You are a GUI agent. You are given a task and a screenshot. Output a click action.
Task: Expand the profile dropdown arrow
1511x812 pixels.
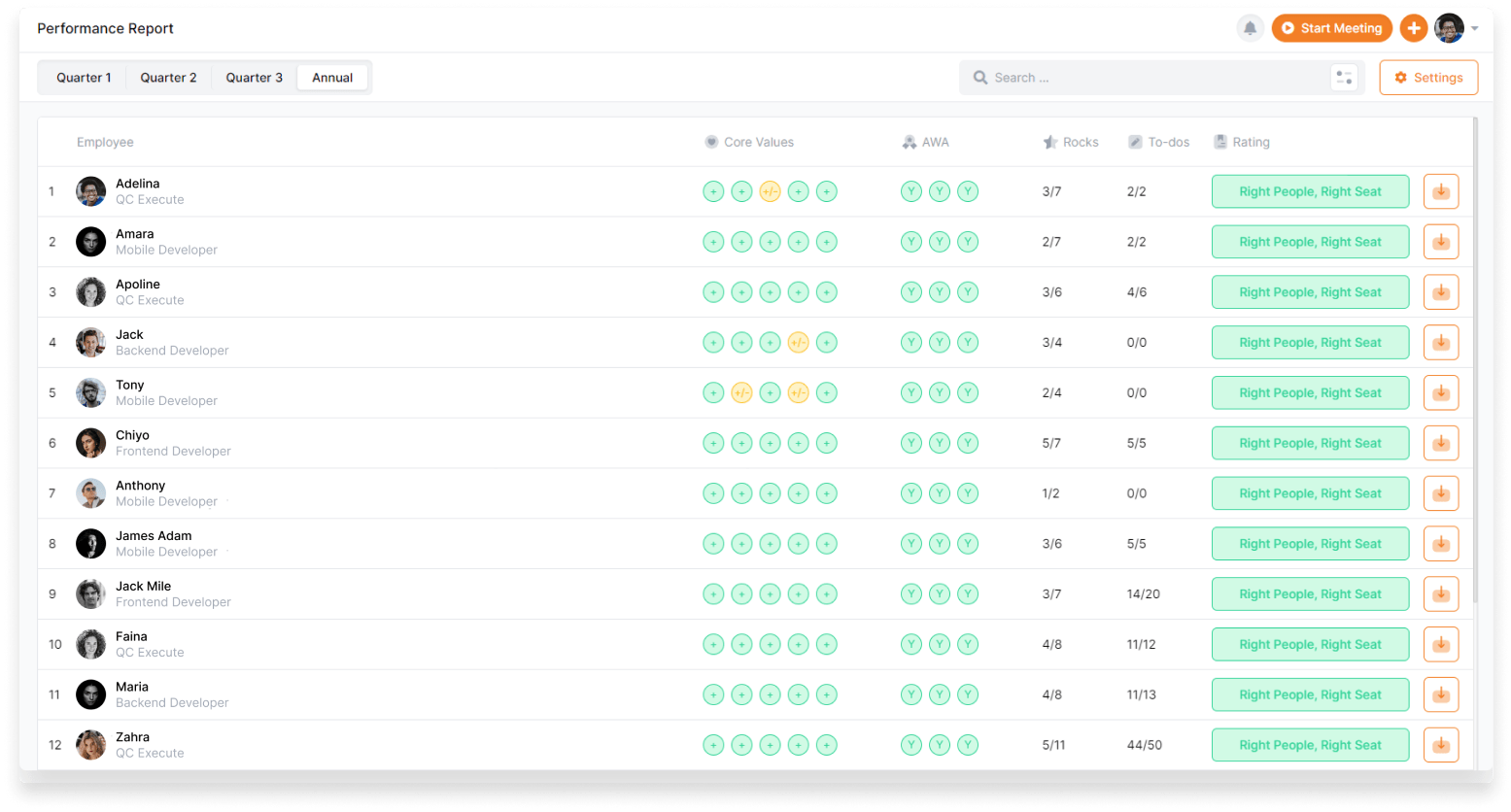tap(1475, 28)
